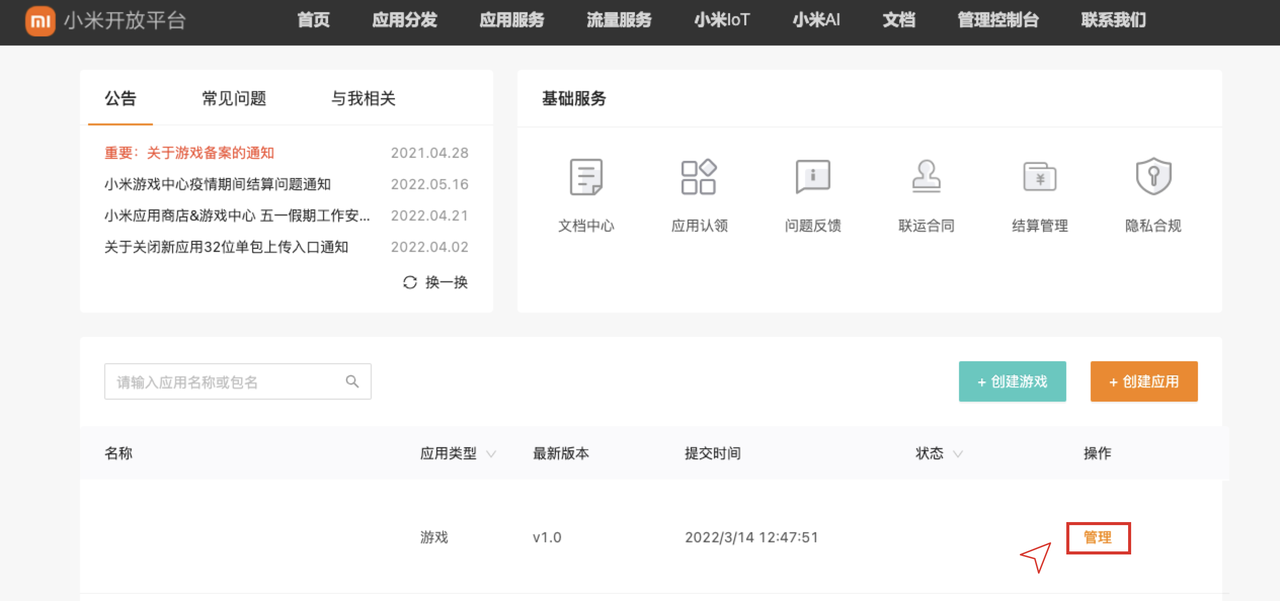Expand the 状态 filter dropdown
The width and height of the screenshot is (1280, 601).
[958, 454]
